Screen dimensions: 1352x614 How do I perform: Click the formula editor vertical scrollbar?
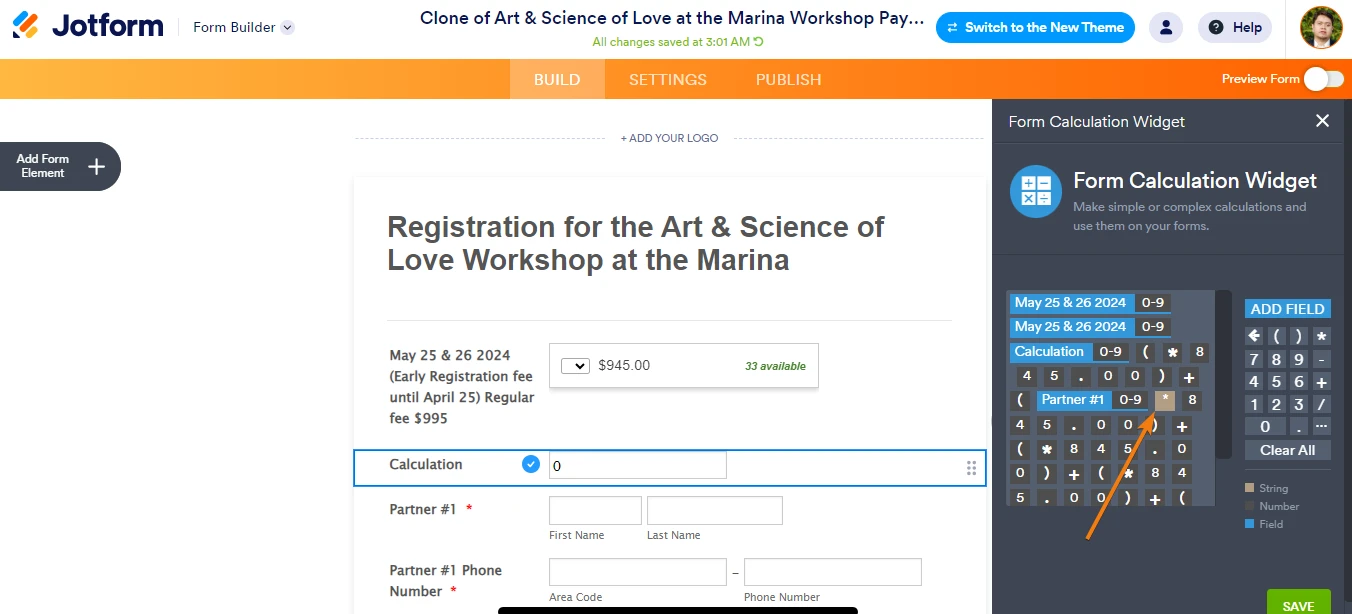tap(1224, 374)
